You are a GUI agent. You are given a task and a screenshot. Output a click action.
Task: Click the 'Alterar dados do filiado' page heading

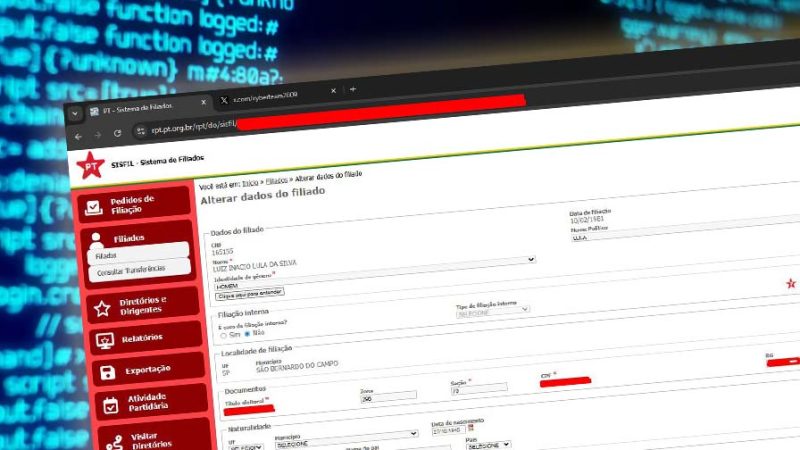(x=263, y=195)
